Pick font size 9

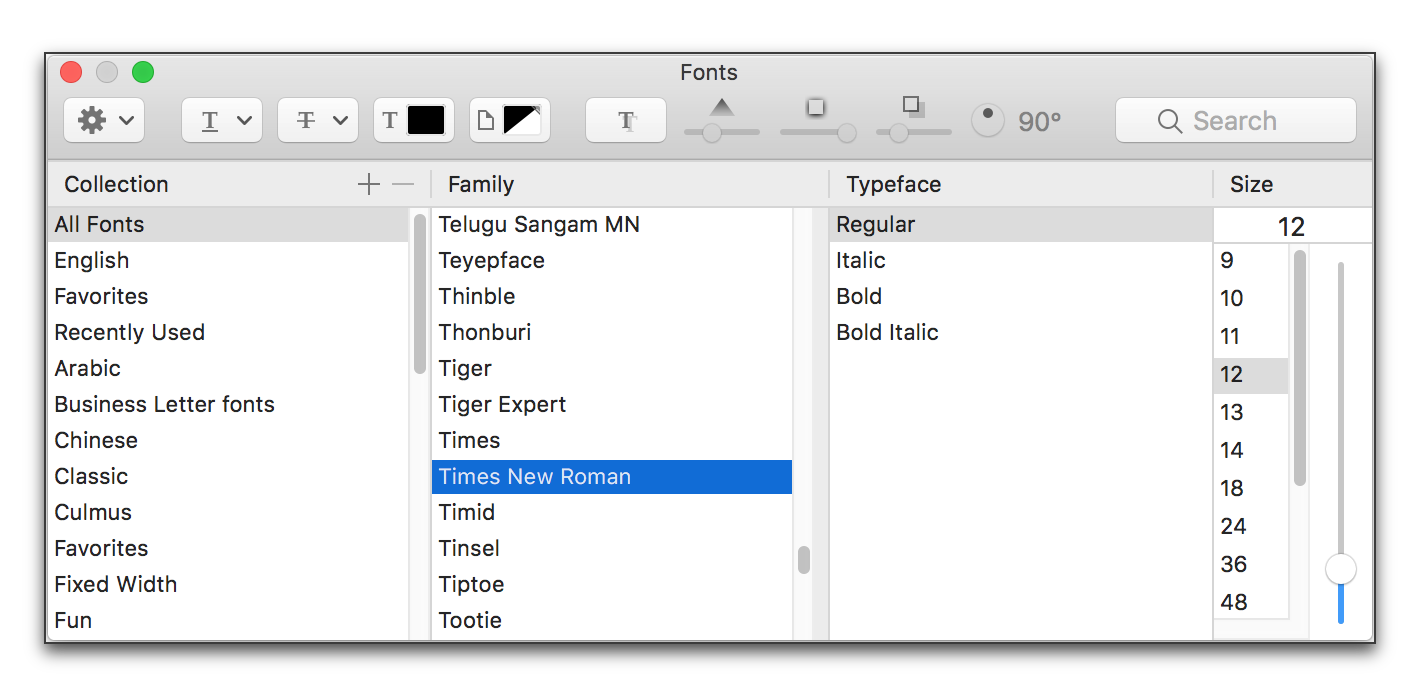pyautogui.click(x=1251, y=260)
